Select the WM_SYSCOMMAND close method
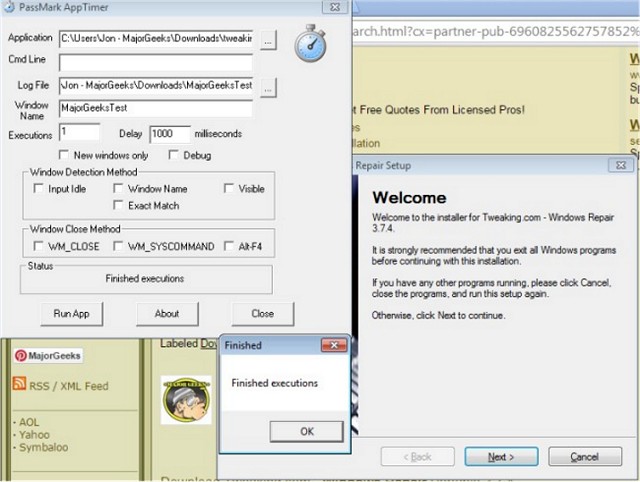 click(x=118, y=246)
